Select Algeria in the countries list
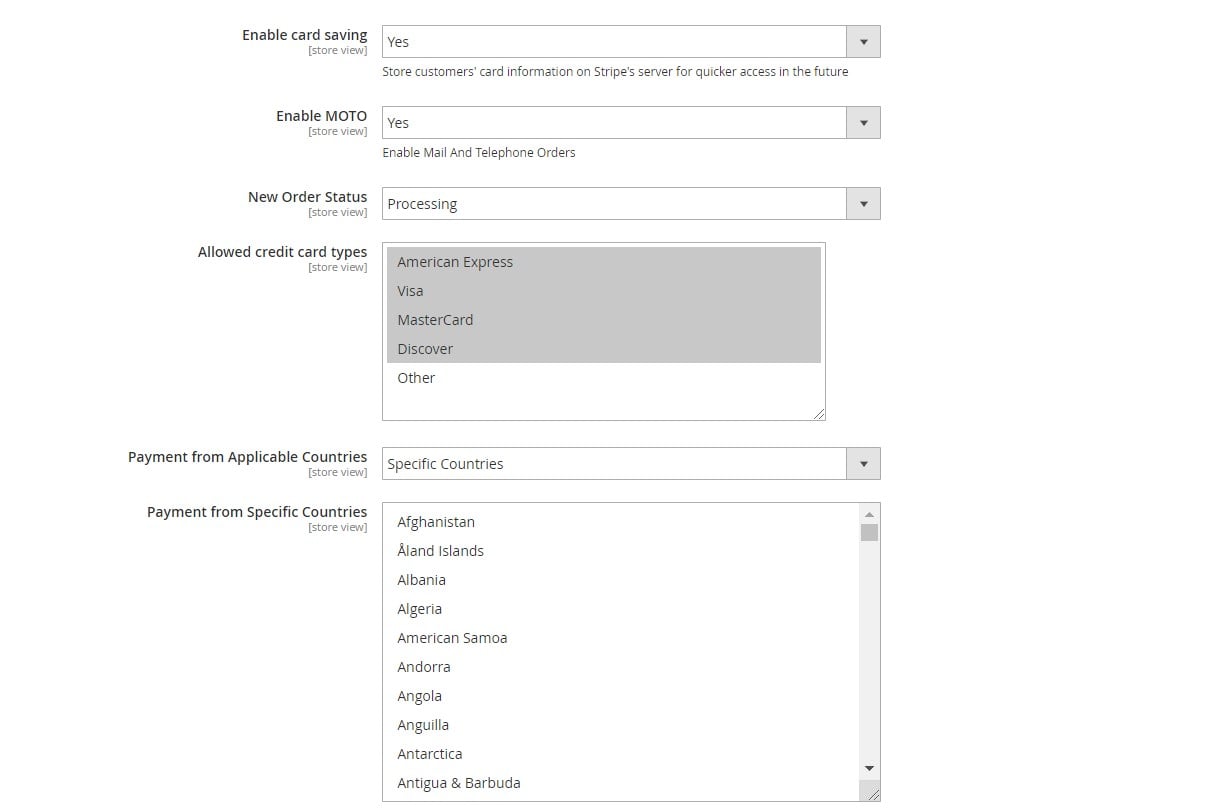 [x=622, y=609]
